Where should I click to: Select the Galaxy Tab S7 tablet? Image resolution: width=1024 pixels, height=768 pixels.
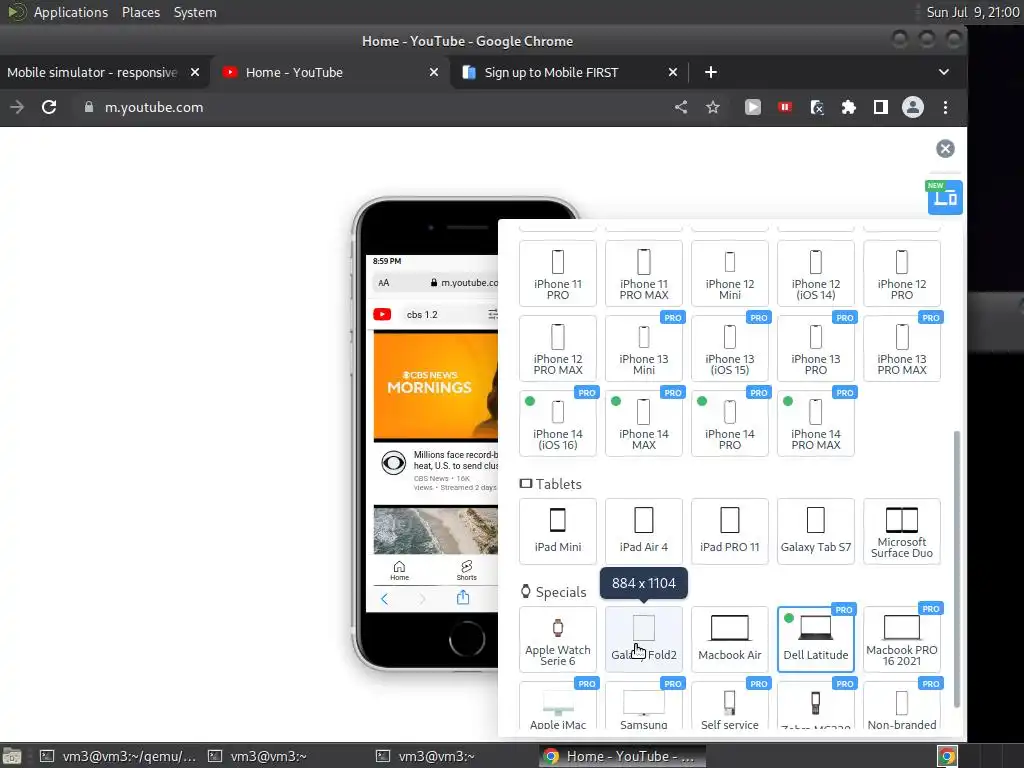coord(816,532)
